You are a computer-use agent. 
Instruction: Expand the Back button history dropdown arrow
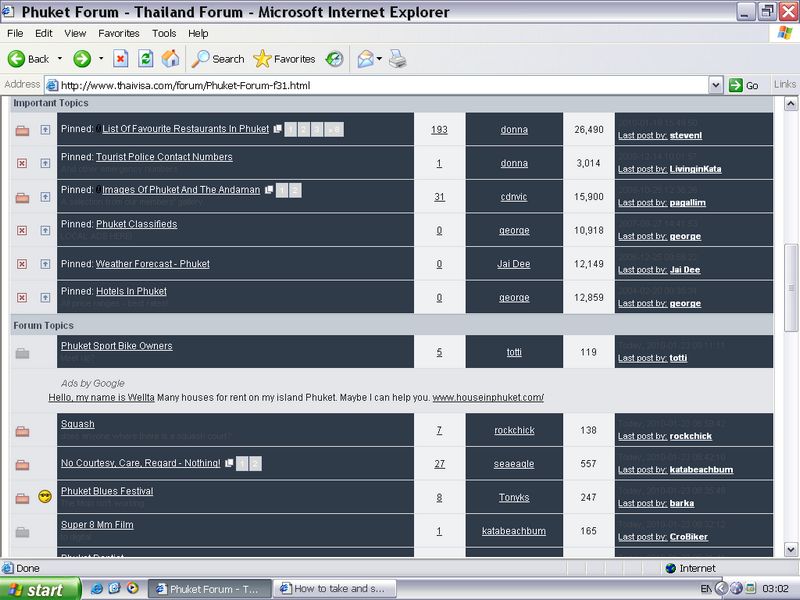[x=60, y=59]
